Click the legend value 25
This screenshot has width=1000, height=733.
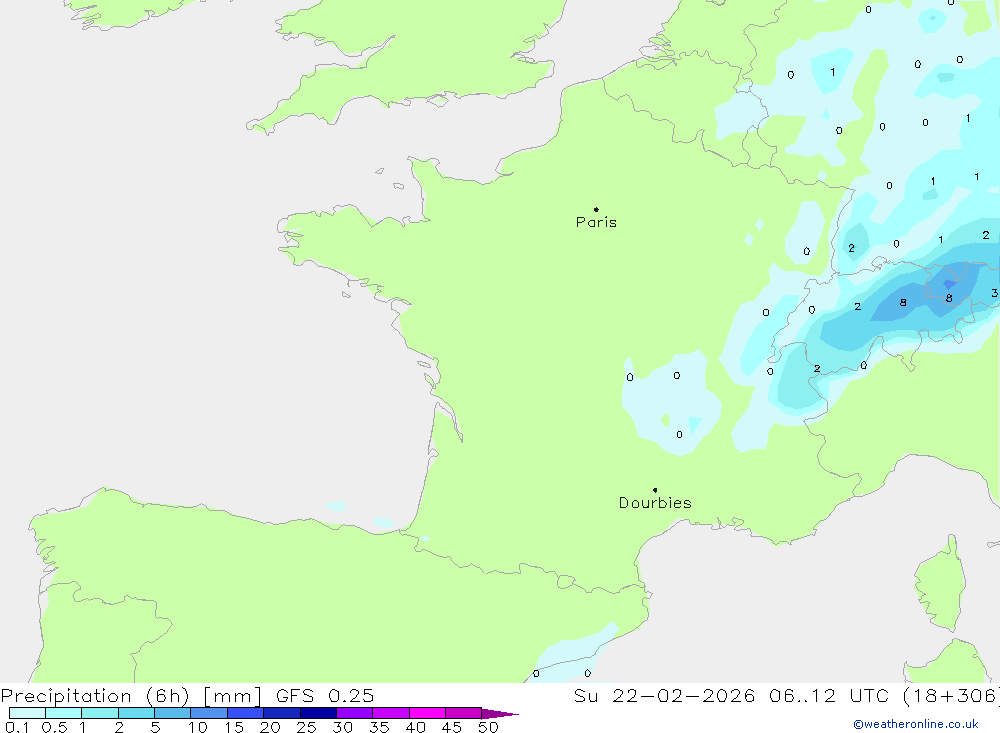307,727
